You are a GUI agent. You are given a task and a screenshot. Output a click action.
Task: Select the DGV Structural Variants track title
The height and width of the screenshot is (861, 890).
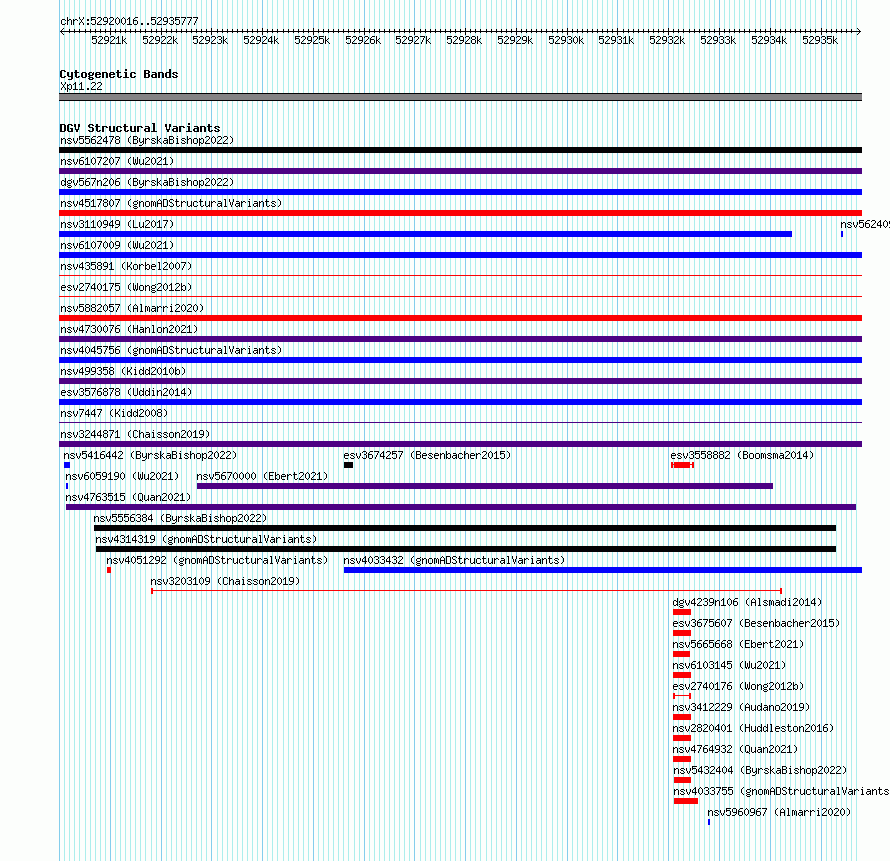pos(140,128)
